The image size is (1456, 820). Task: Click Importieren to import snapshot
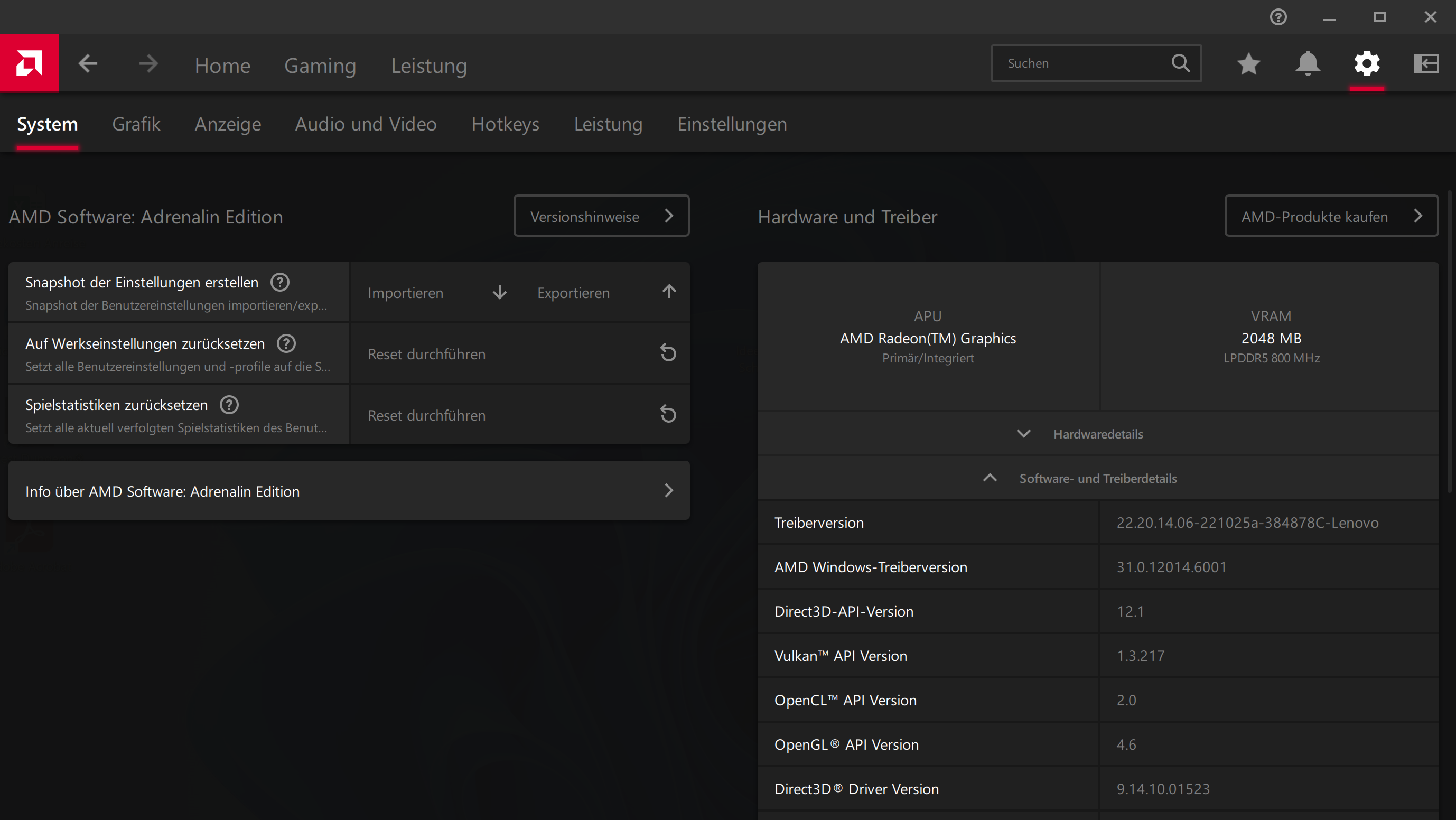point(405,293)
